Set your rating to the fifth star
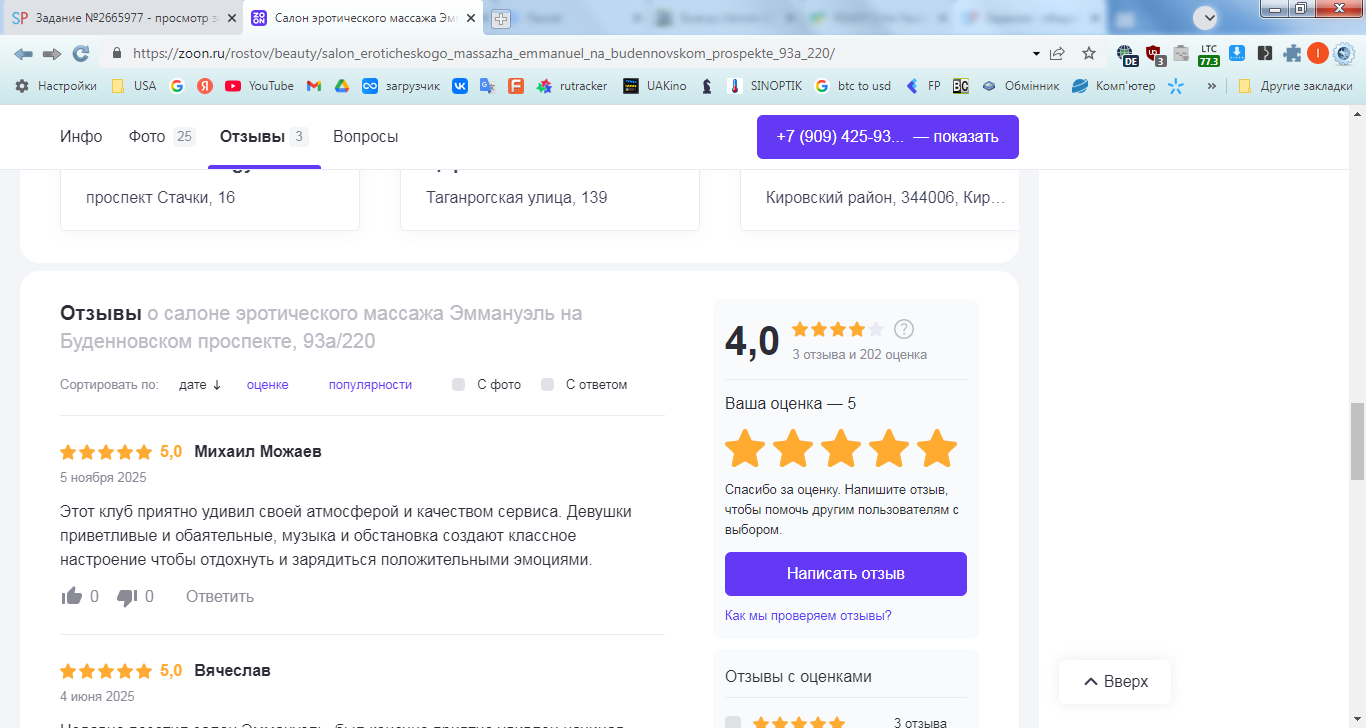Screen dimensions: 1366x728 click(x=937, y=448)
